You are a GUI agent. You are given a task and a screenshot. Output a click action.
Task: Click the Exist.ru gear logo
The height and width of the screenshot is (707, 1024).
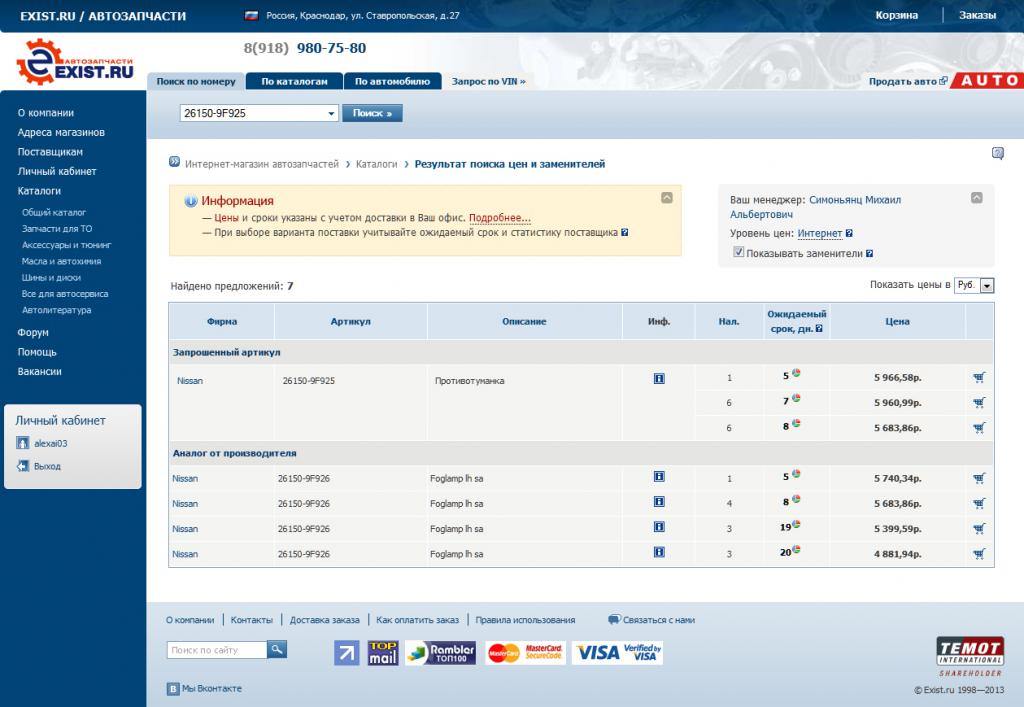pyautogui.click(x=74, y=62)
